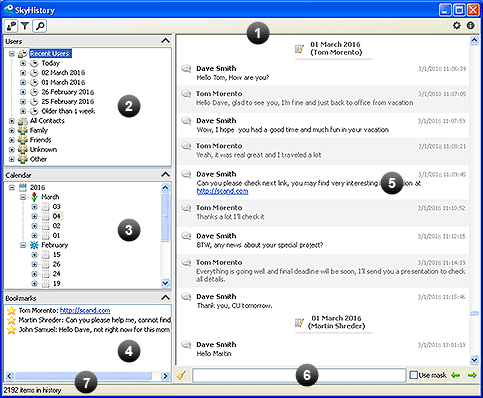This screenshot has width=483, height=398.
Task: Click the users view toolbar icon
Action: point(11,26)
